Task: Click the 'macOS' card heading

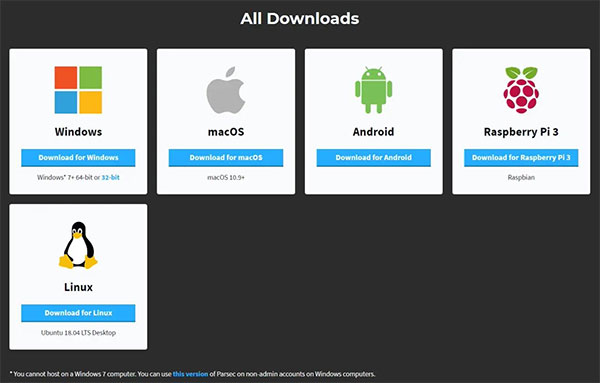Action: point(226,132)
